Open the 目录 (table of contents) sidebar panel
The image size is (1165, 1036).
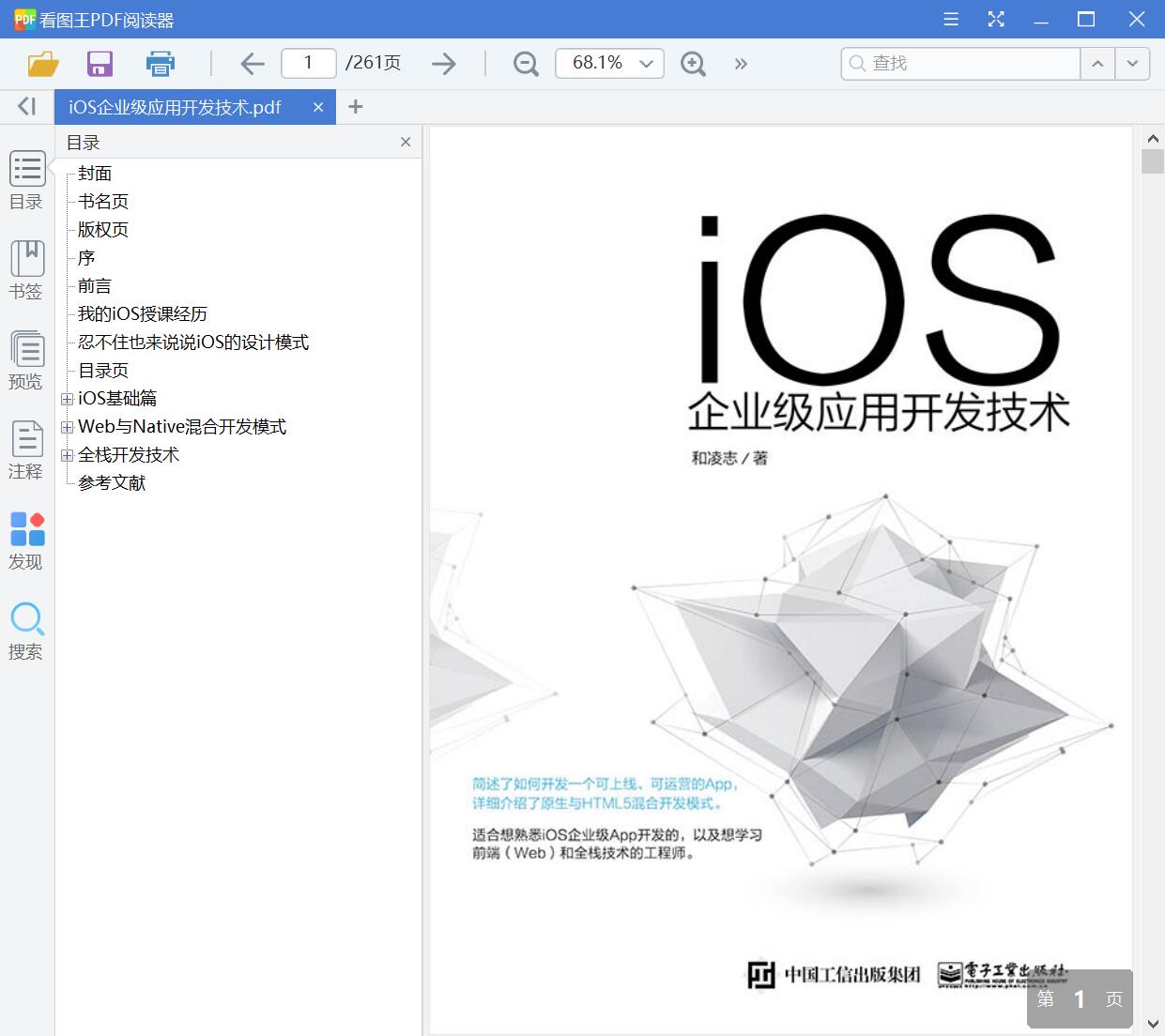tap(26, 178)
